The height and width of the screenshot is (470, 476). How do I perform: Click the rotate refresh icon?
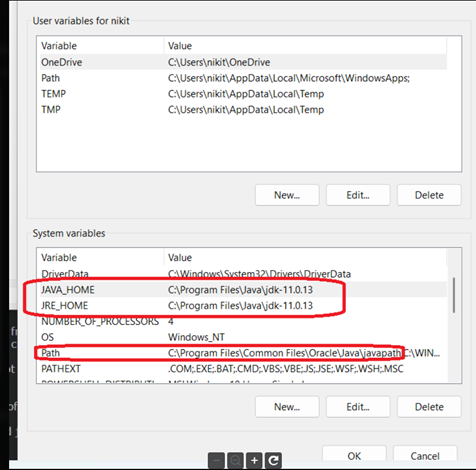273,461
